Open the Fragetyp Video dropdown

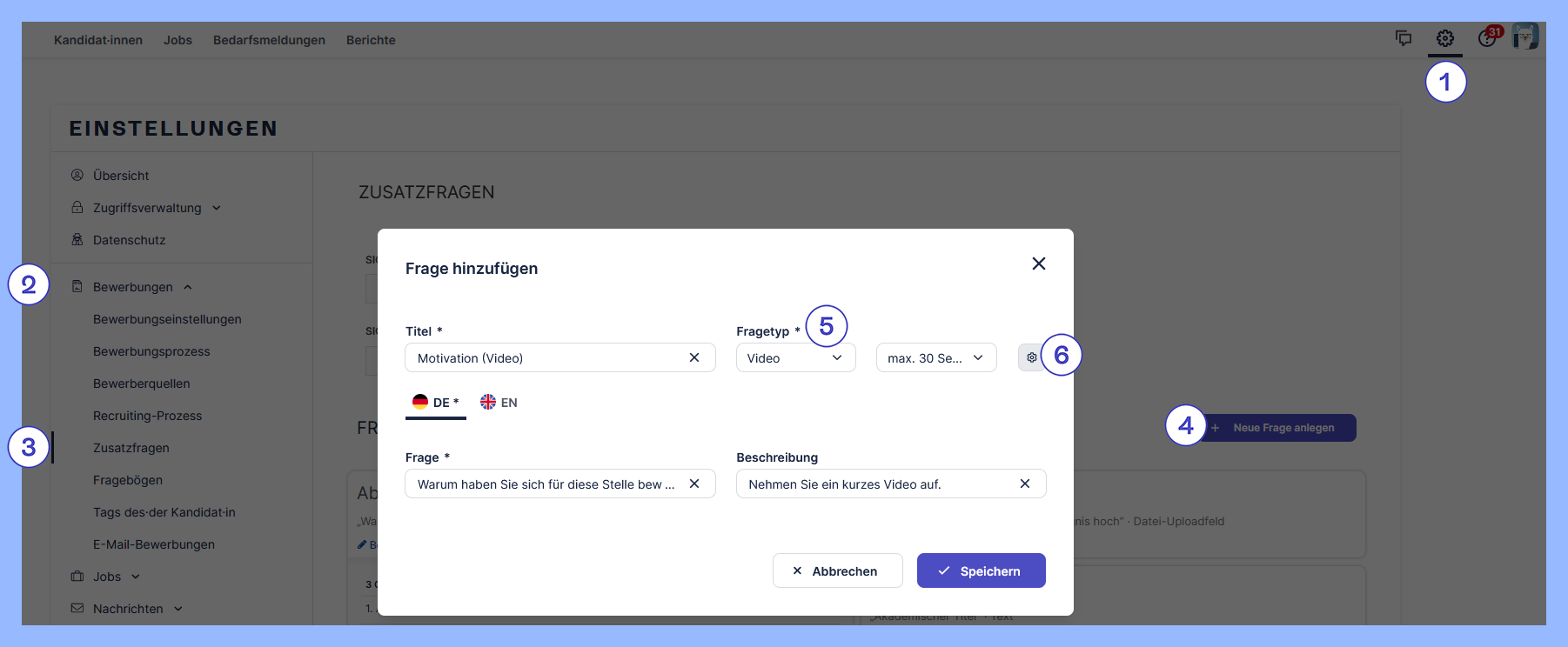pyautogui.click(x=795, y=357)
